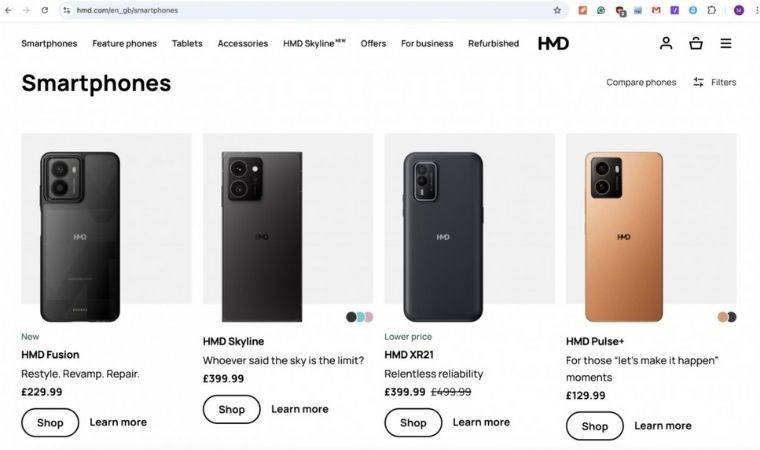Viewport: 760px width, 450px height.
Task: Click Compare phones link
Action: 641,82
